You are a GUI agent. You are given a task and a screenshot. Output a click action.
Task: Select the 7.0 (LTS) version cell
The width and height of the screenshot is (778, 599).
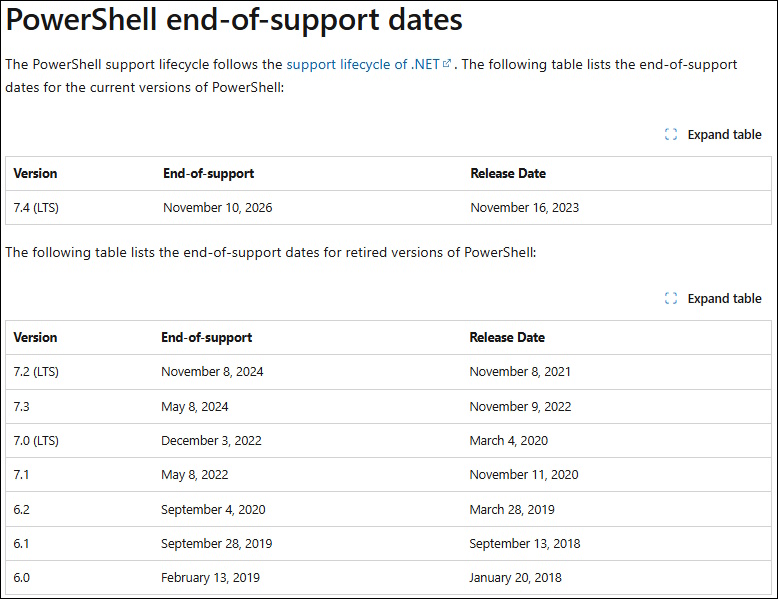(x=36, y=441)
